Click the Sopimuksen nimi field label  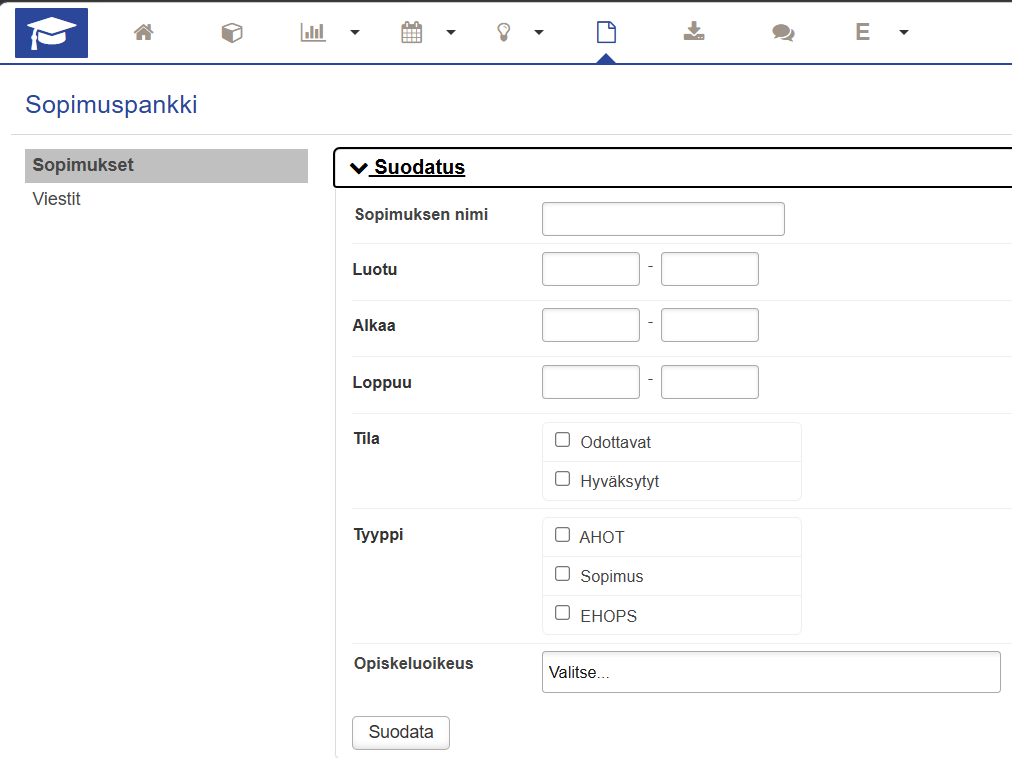[x=421, y=215]
